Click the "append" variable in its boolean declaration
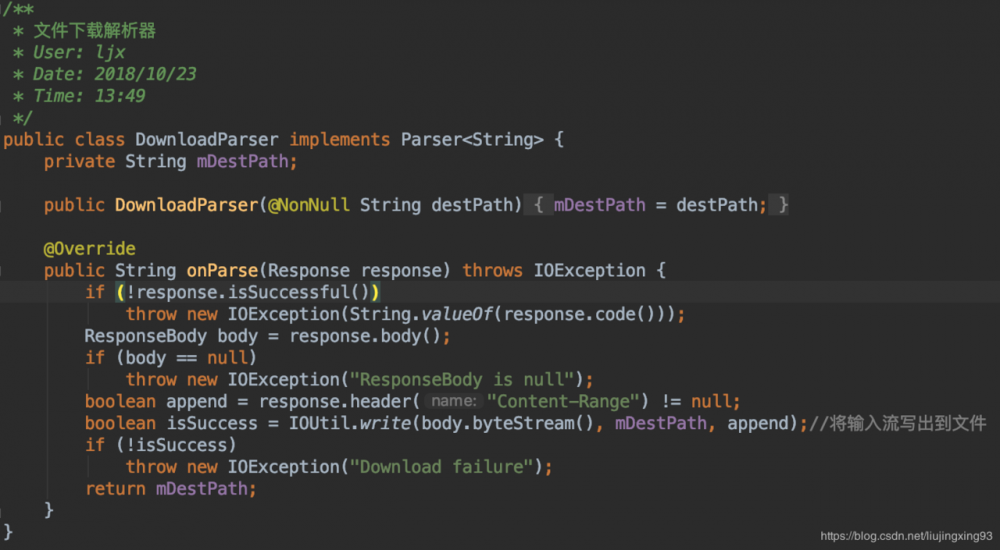1000x550 pixels. [x=196, y=401]
